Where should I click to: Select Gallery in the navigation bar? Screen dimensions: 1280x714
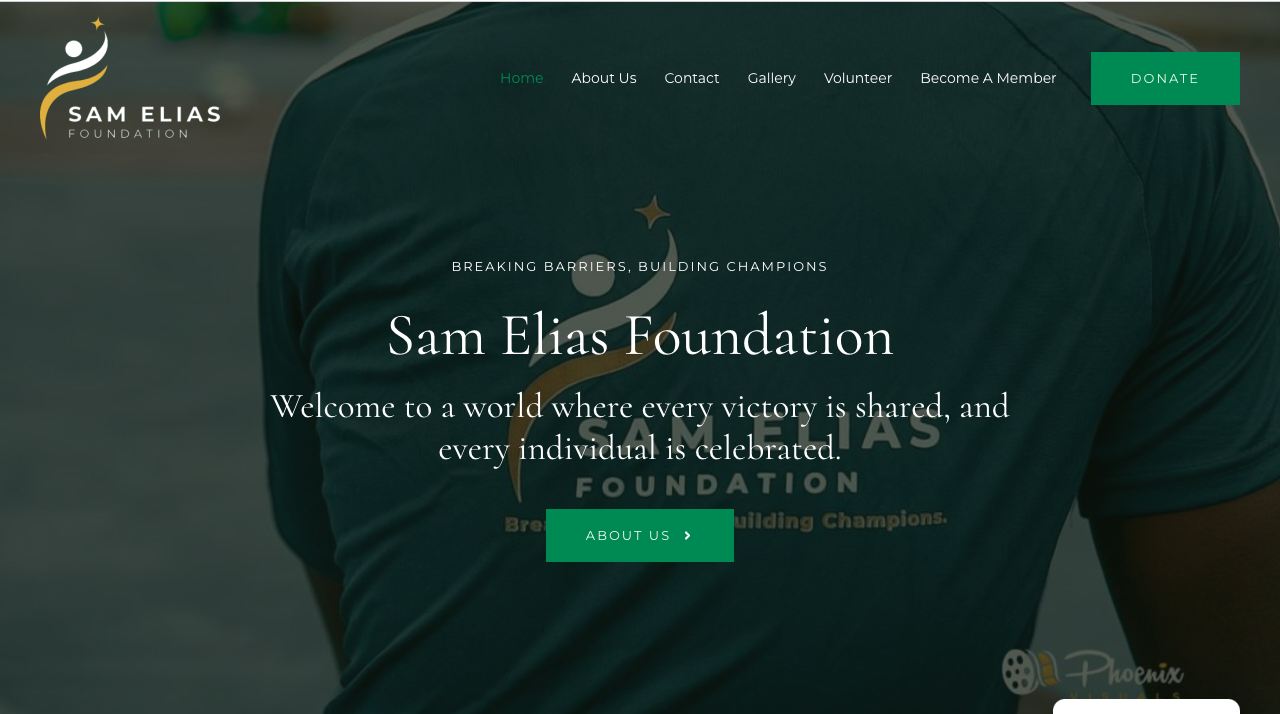coord(772,78)
